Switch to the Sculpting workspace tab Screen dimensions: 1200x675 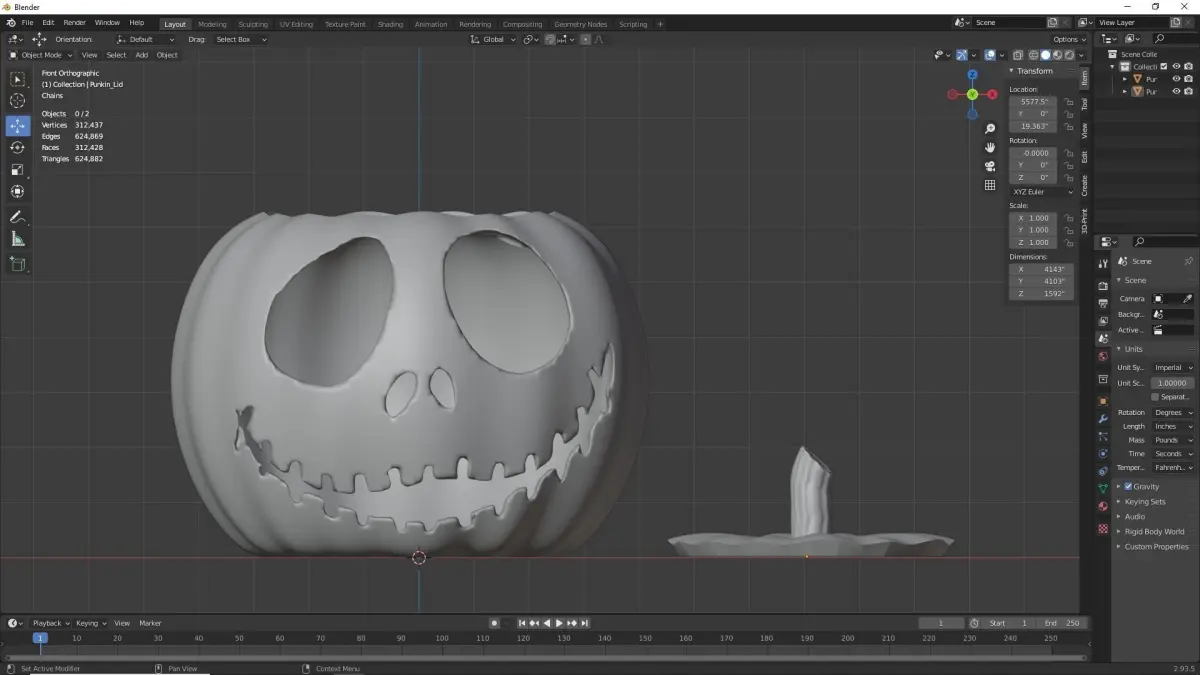pyautogui.click(x=253, y=24)
